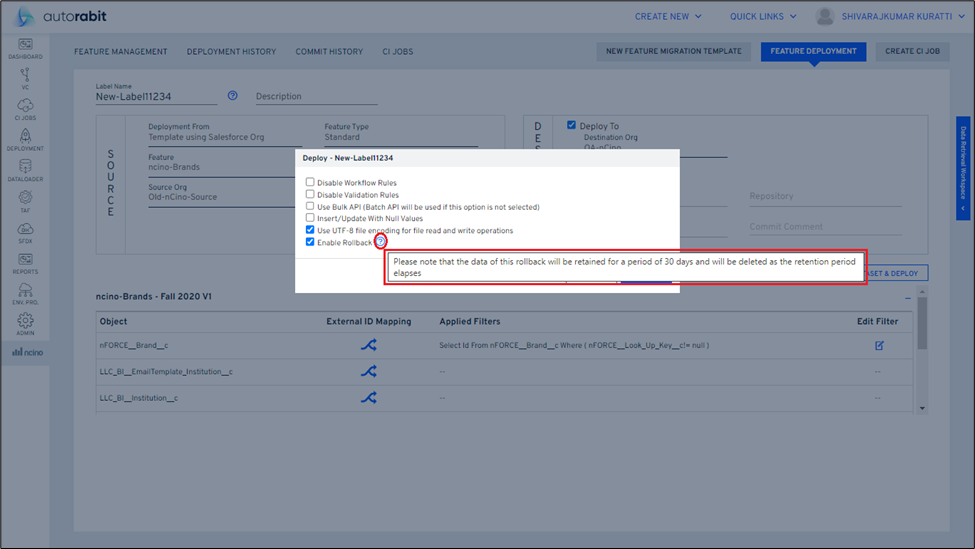This screenshot has width=975, height=549.
Task: Enable Disable Workflow Rules checkbox
Action: coord(310,183)
